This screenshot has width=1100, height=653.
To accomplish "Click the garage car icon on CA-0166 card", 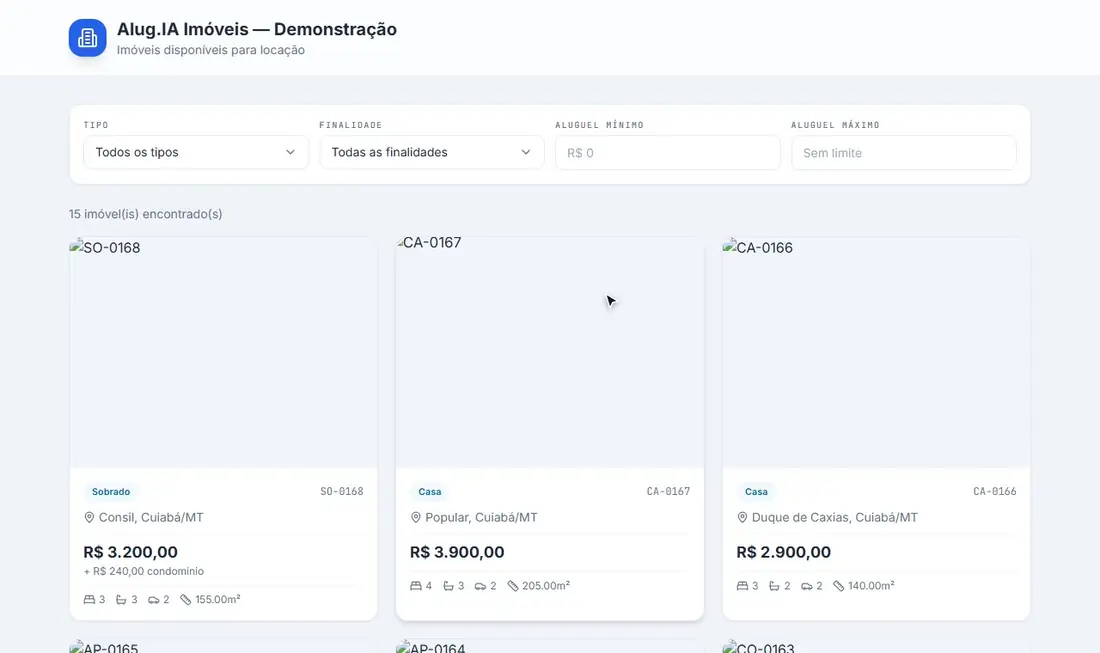I will (807, 586).
